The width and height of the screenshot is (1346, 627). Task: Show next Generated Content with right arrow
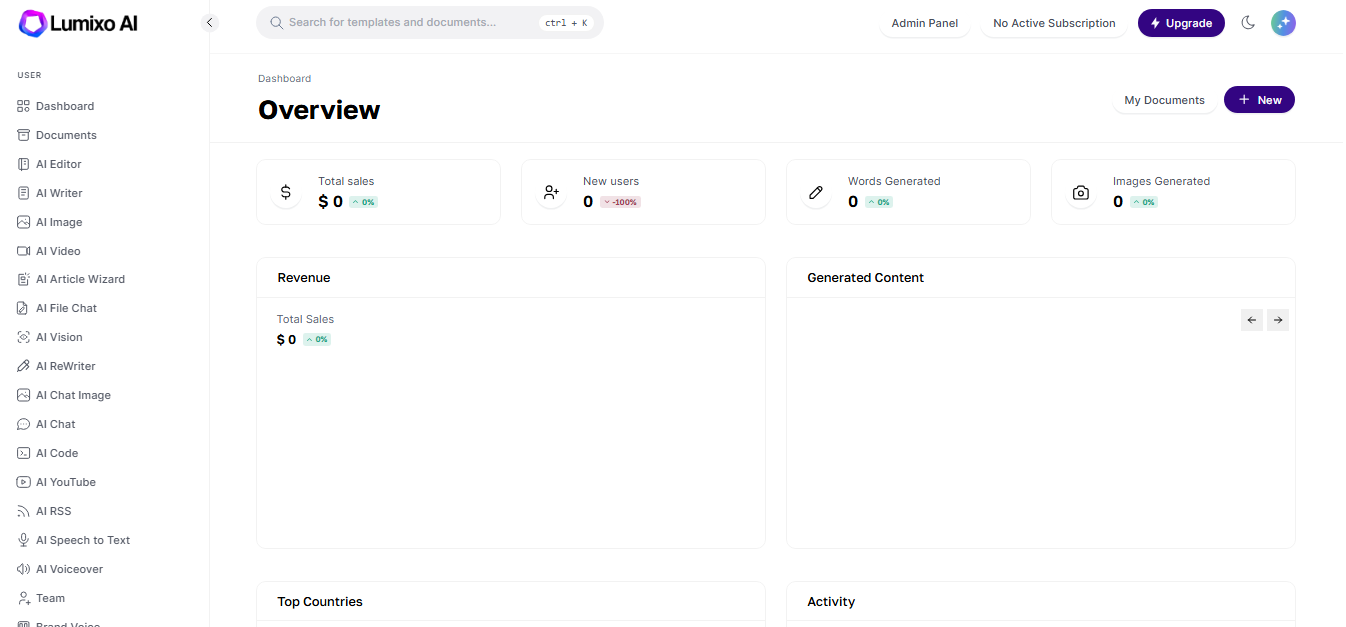(1277, 319)
